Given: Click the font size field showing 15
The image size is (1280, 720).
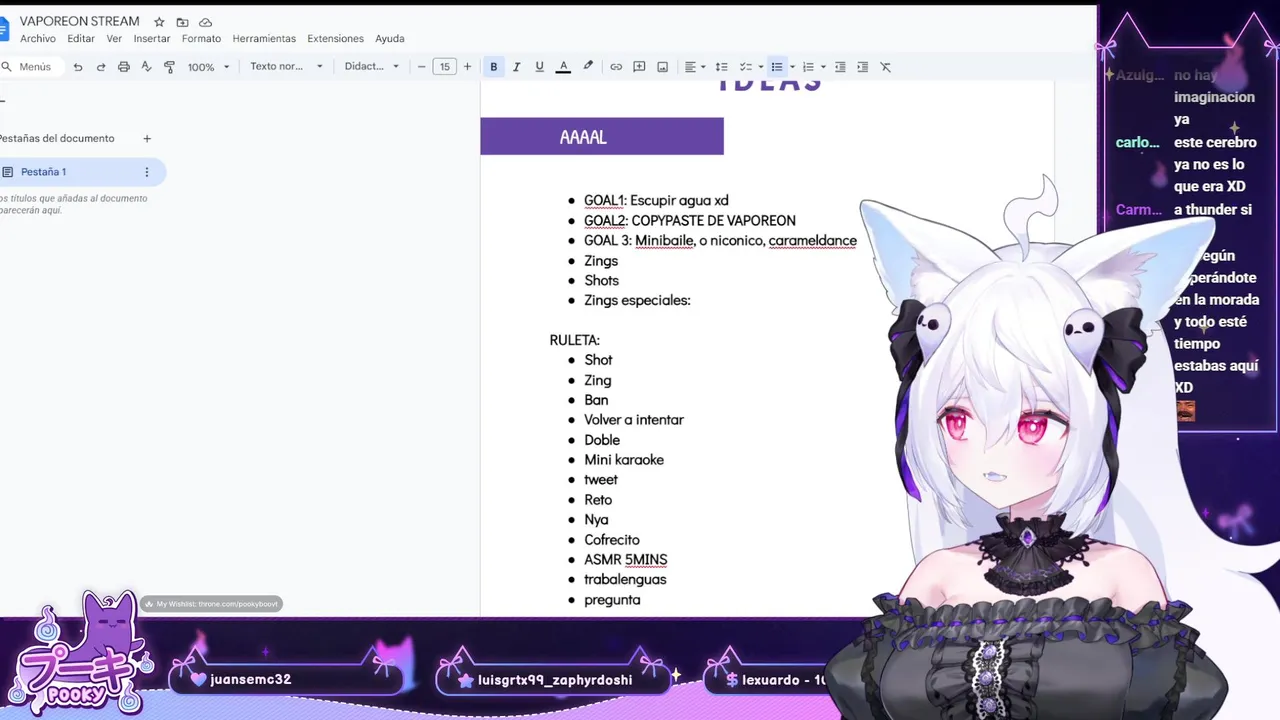Looking at the screenshot, I should [x=444, y=67].
